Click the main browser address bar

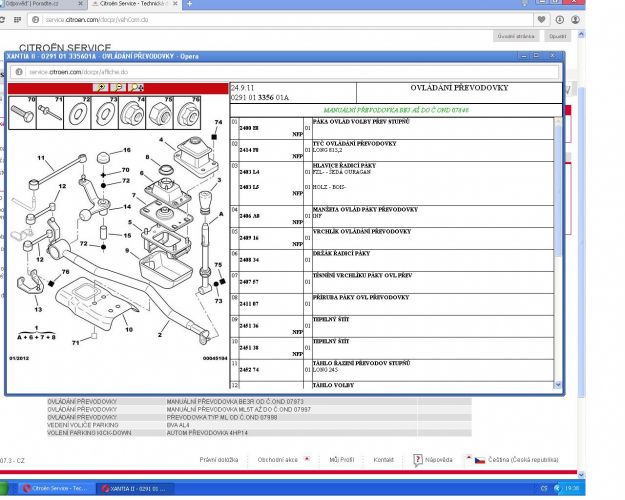[279, 20]
